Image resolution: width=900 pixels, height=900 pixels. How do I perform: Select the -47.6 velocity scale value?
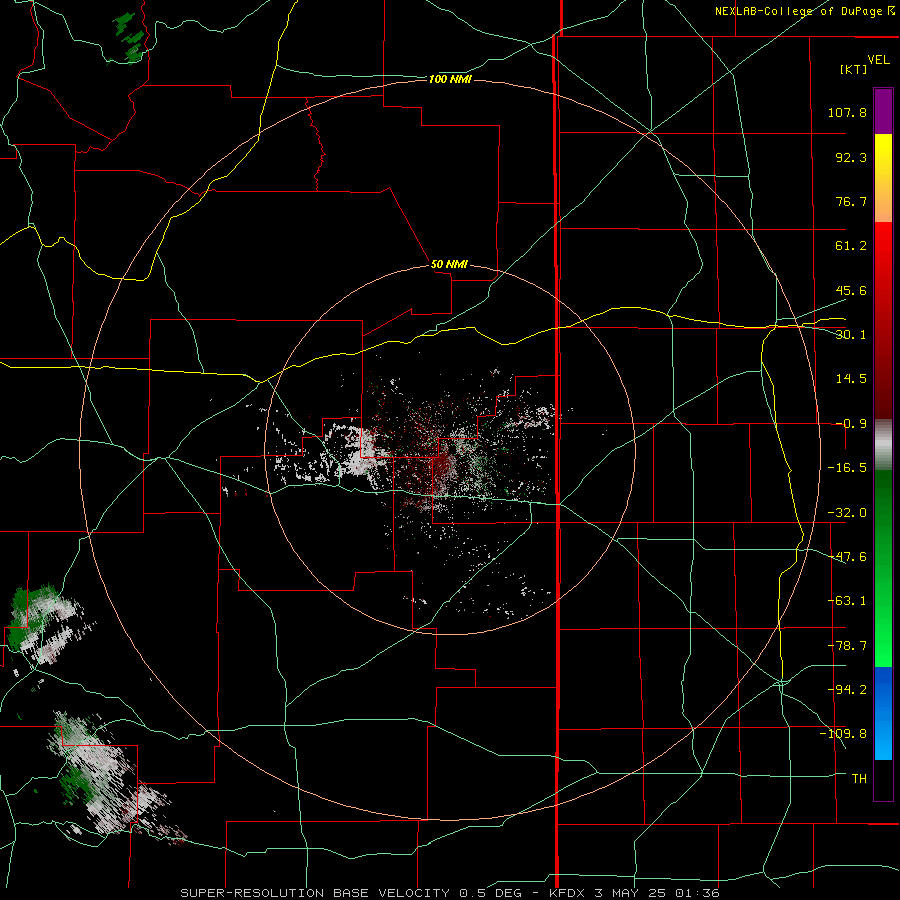[847, 557]
